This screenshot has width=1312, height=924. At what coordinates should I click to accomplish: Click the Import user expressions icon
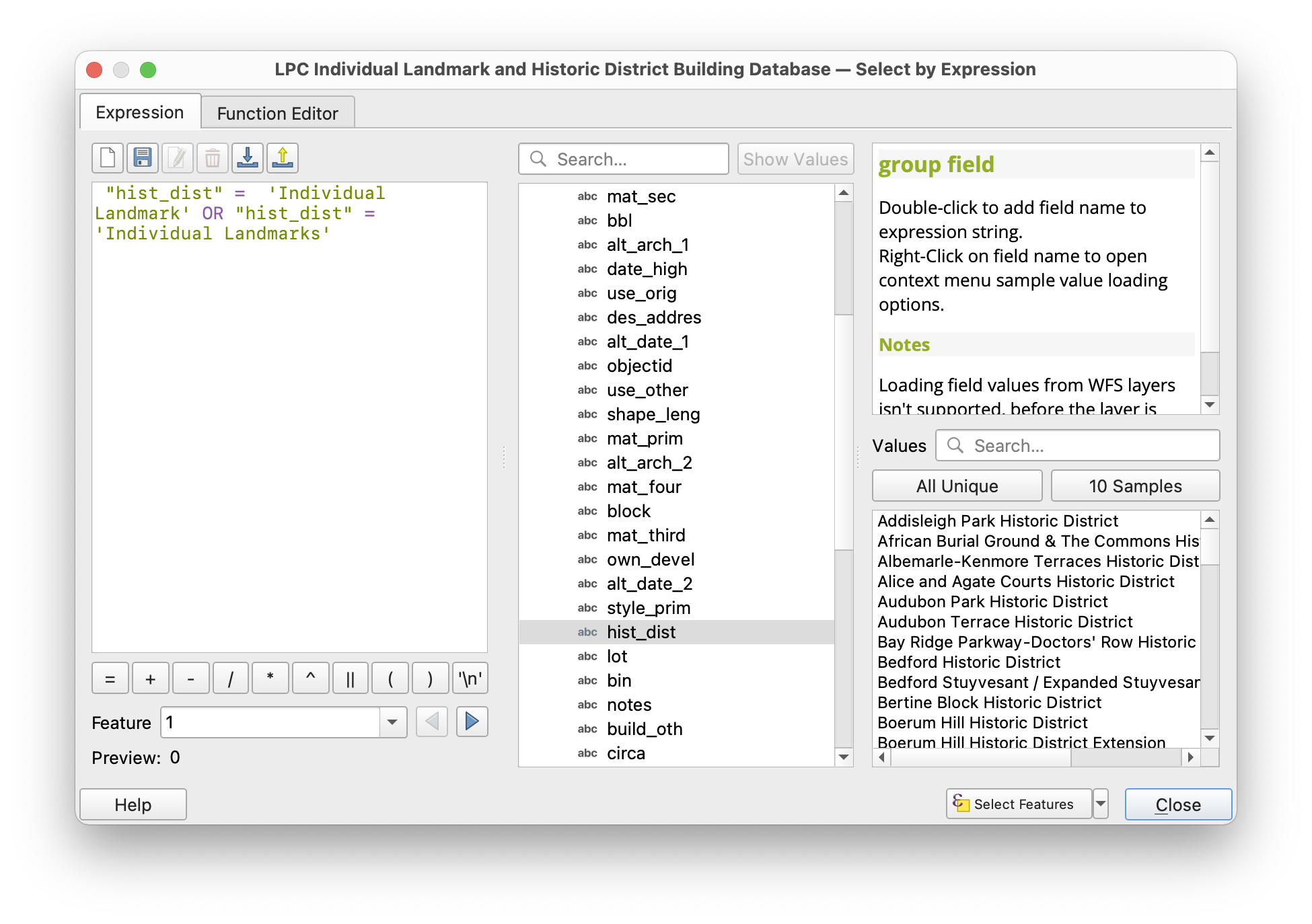248,159
